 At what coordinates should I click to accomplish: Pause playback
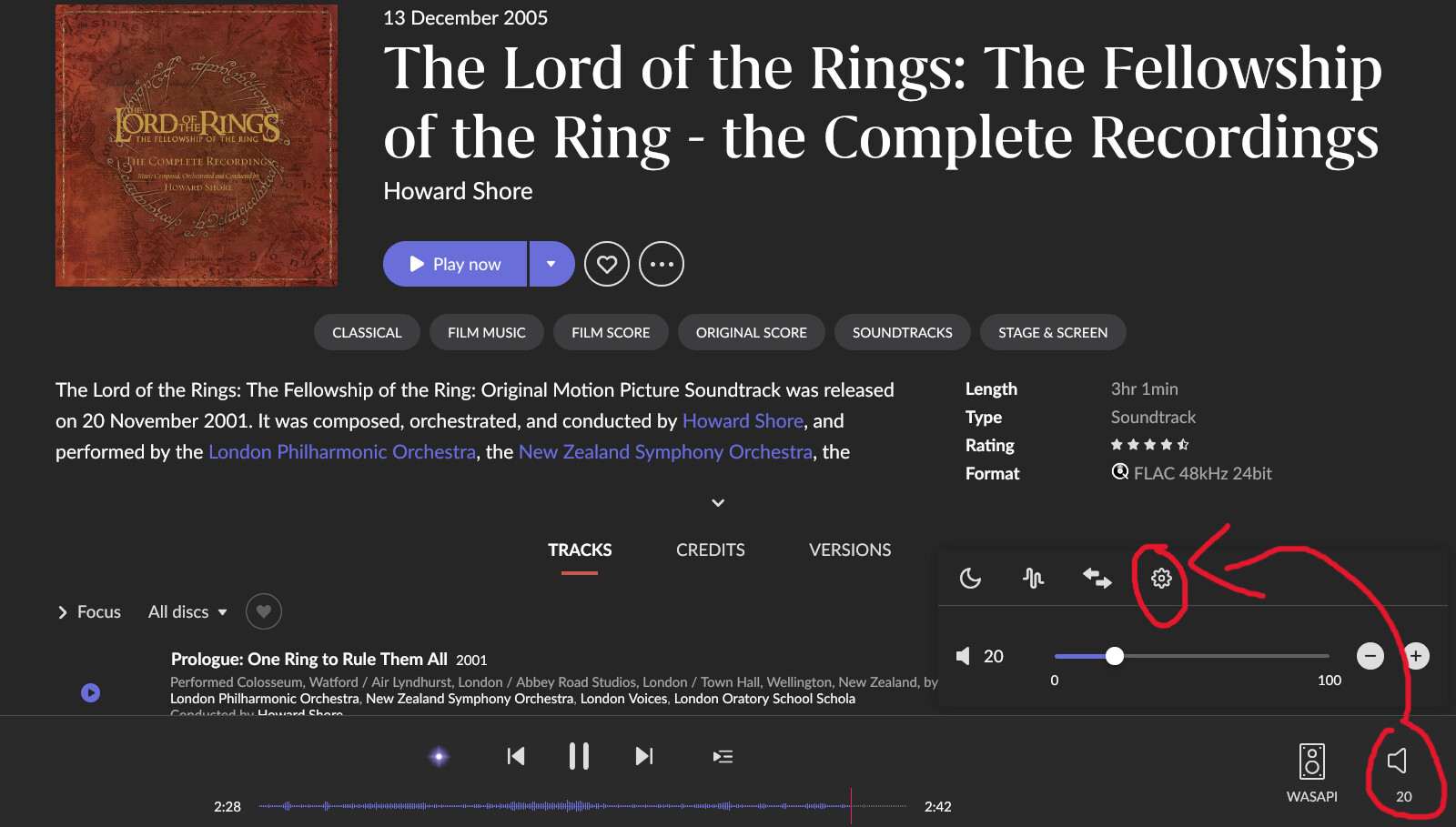click(x=579, y=756)
